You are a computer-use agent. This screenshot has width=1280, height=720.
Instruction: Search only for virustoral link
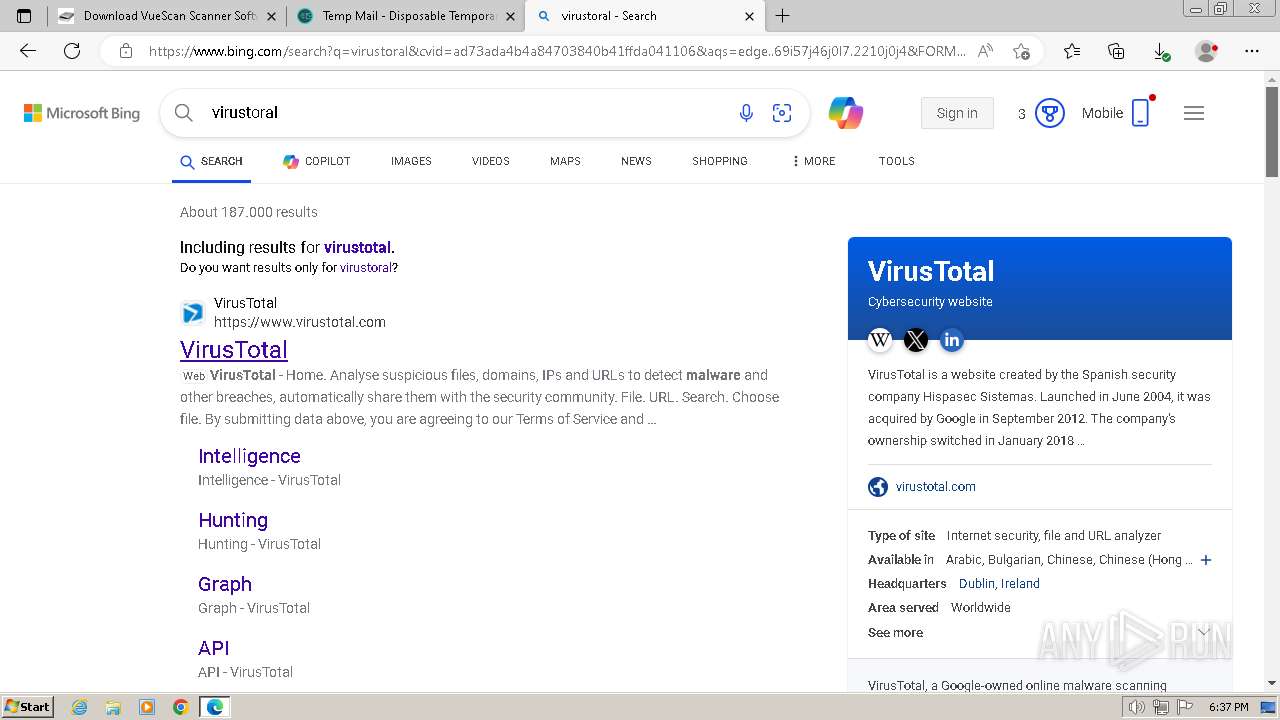[x=366, y=268]
